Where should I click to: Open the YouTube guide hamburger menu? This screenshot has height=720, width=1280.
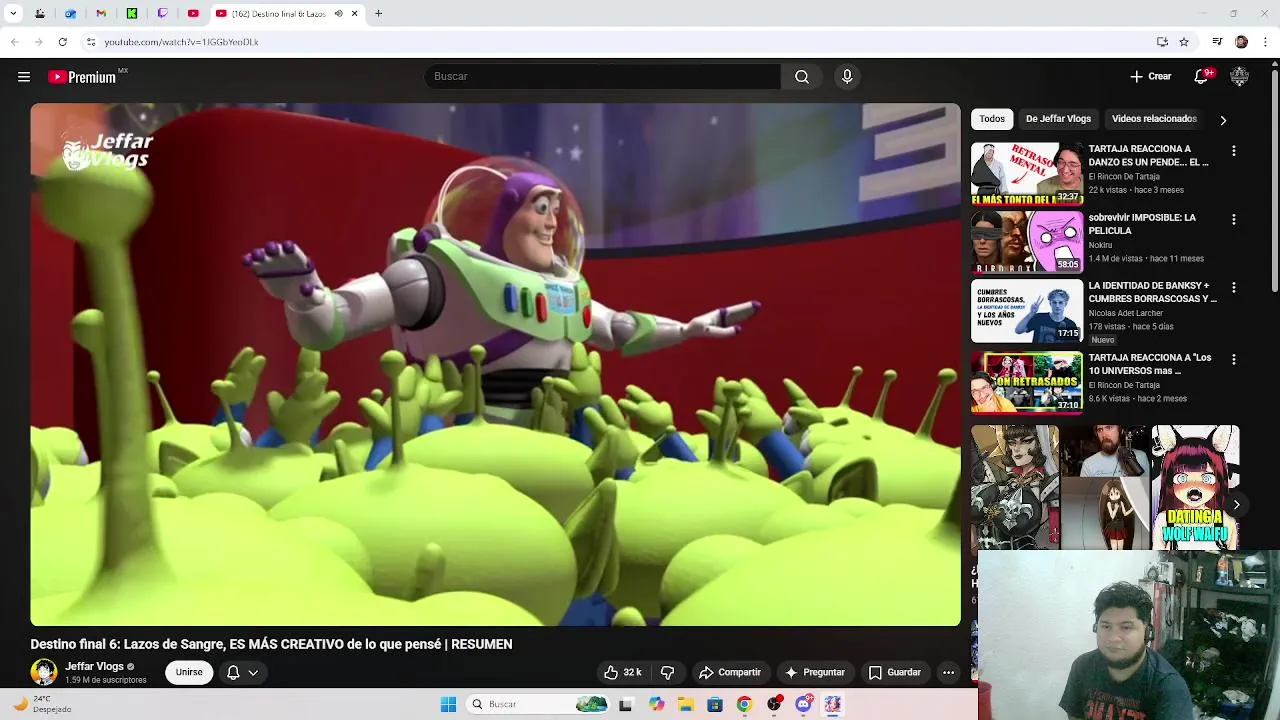pyautogui.click(x=24, y=77)
